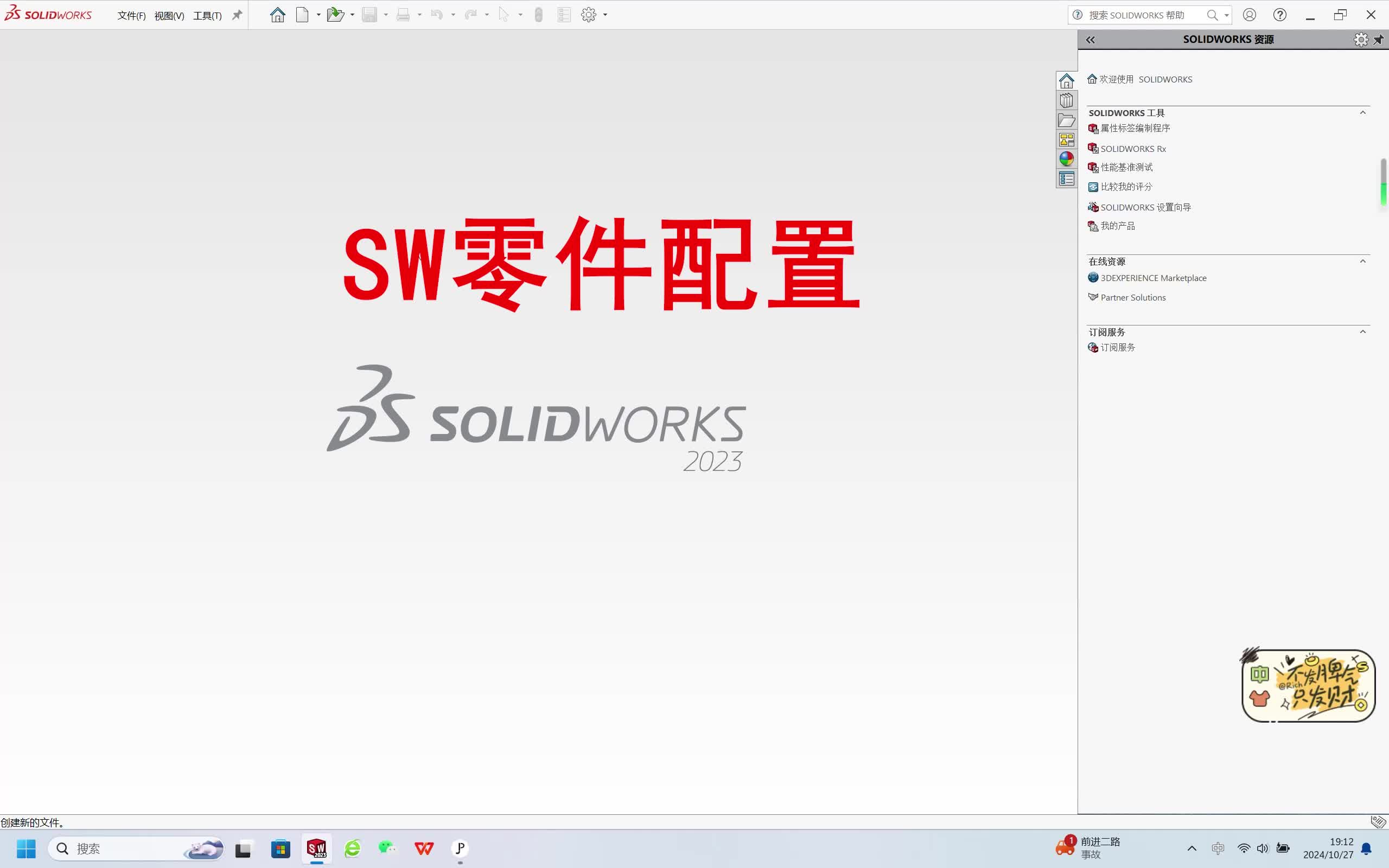
Task: Open SOLIDWORKS 2023 taskbar icon
Action: tap(317, 848)
